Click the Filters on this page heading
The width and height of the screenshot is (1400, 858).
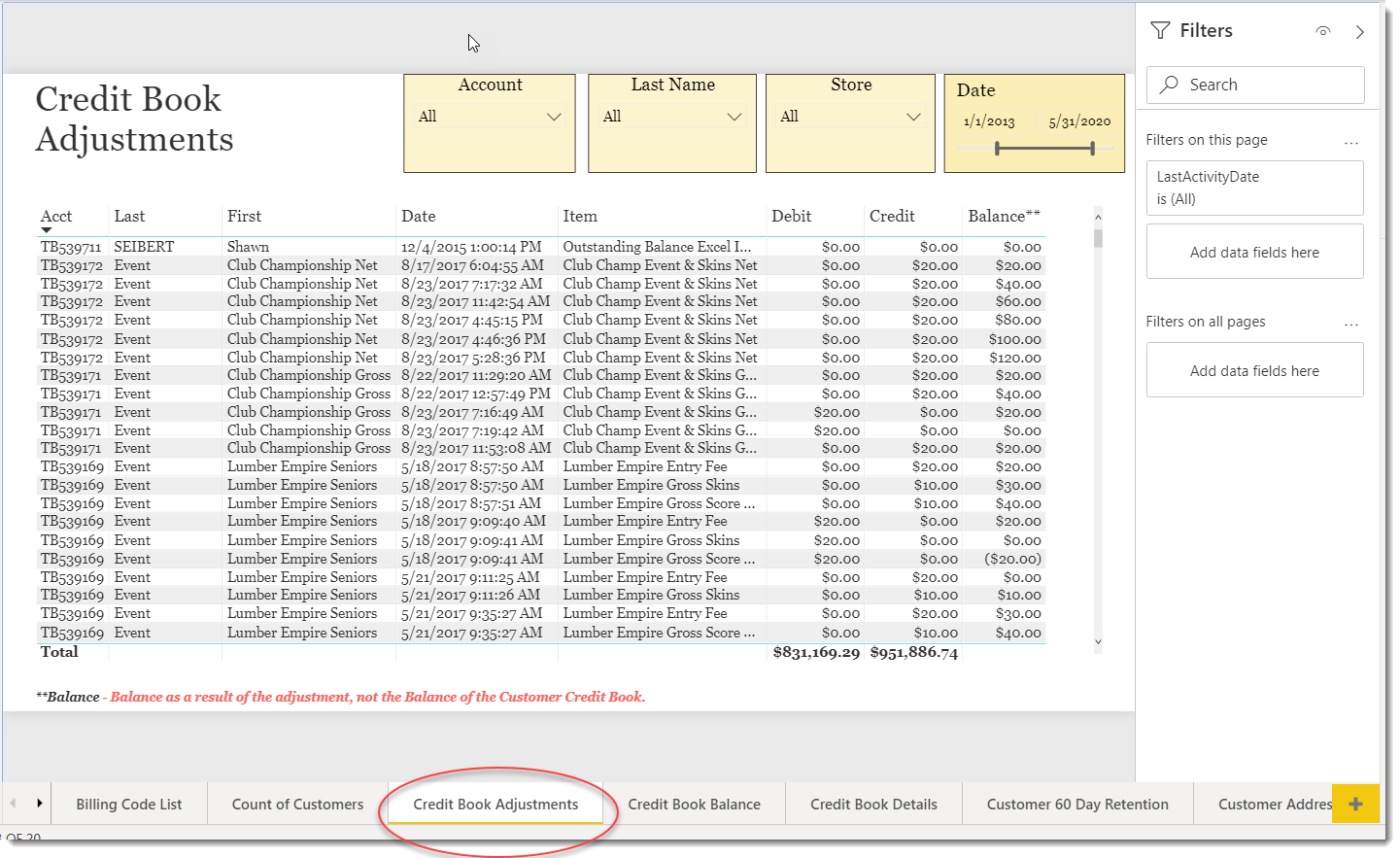click(x=1207, y=140)
